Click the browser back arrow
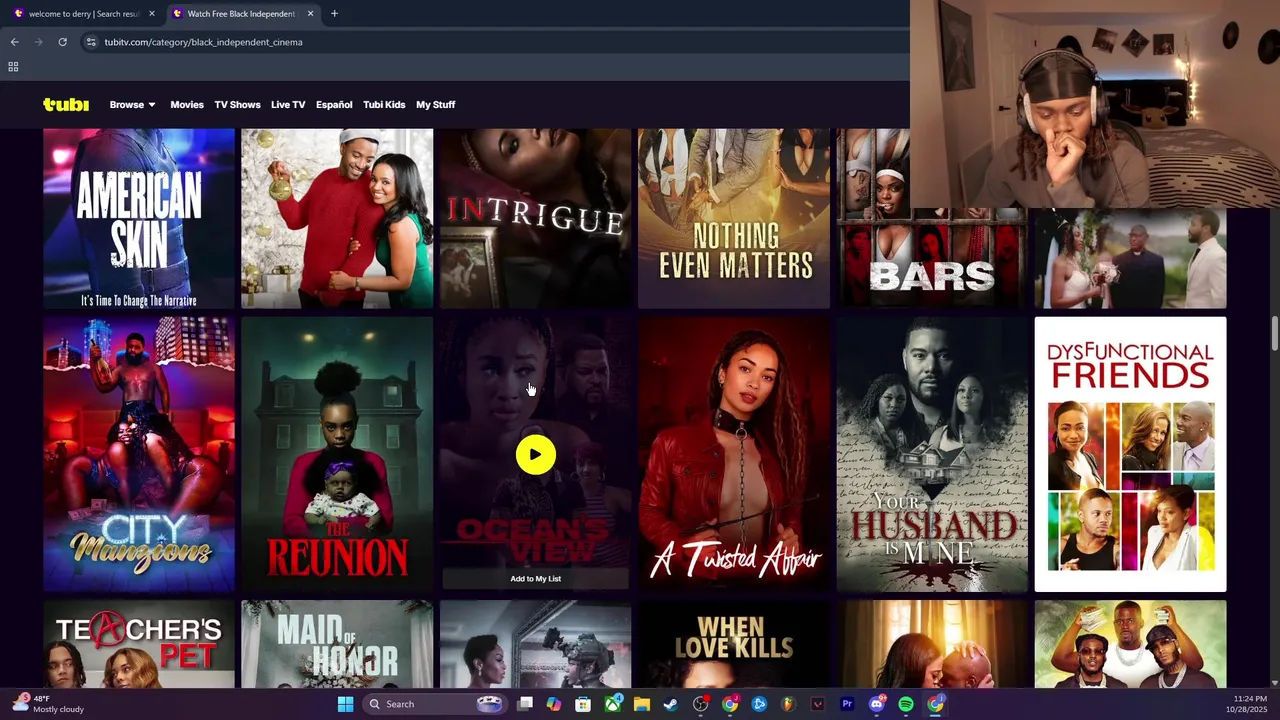The image size is (1280, 720). click(14, 42)
